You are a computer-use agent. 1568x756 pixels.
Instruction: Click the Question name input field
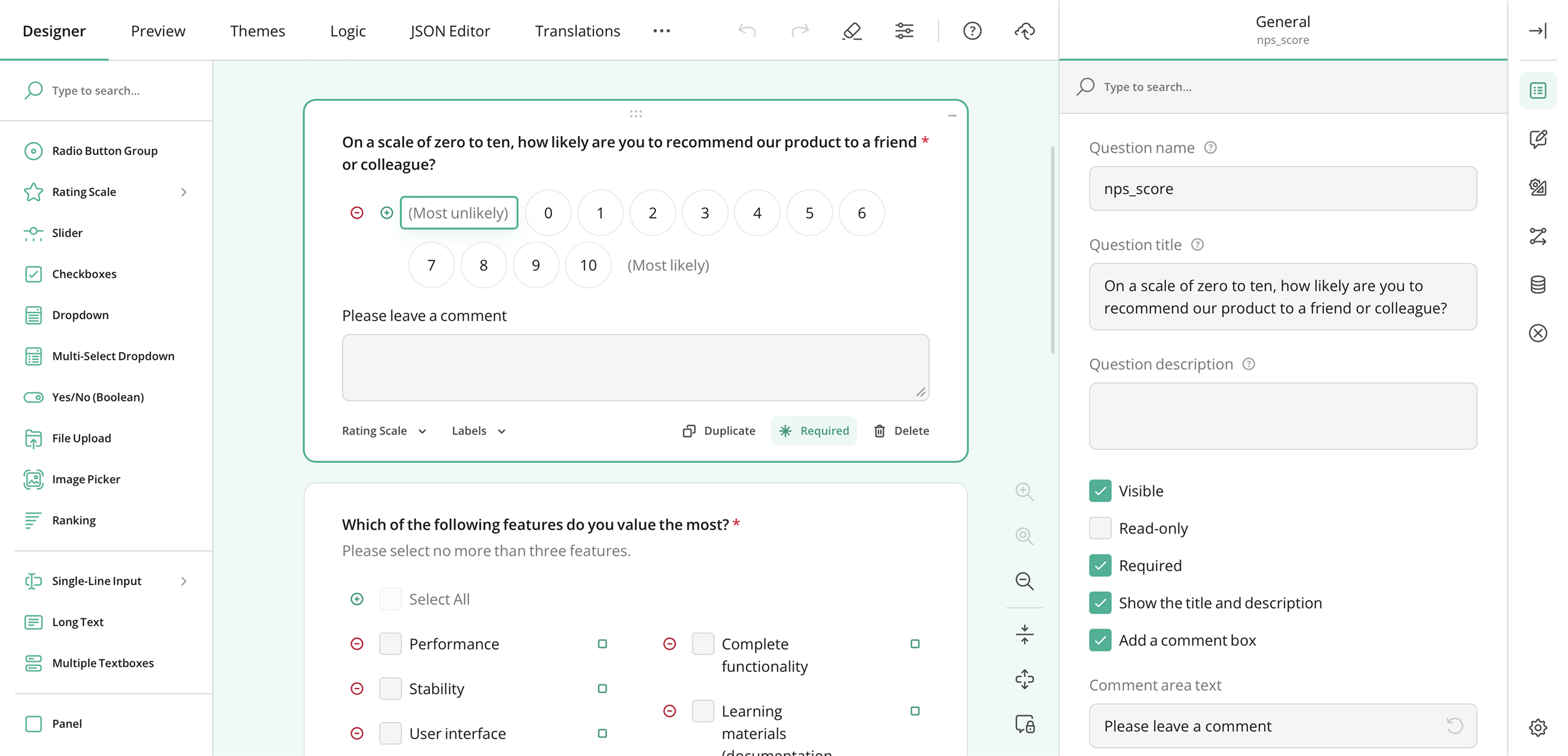(x=1282, y=189)
